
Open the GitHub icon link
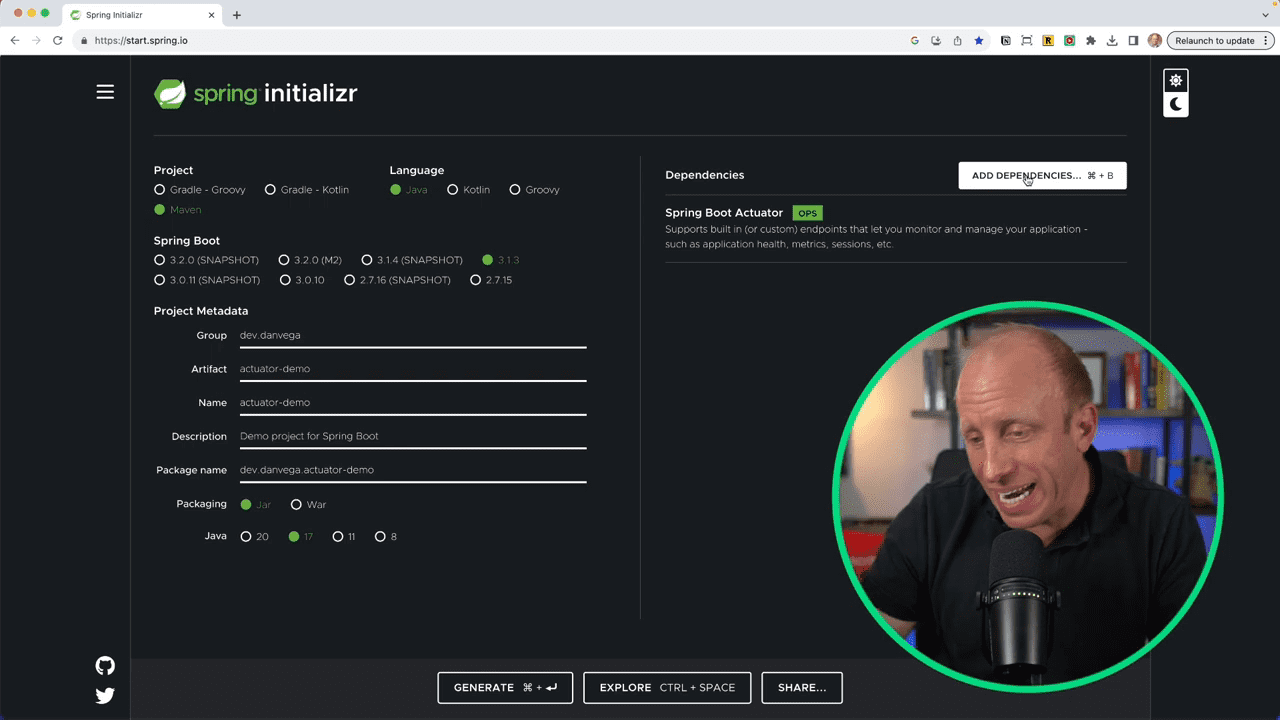[x=105, y=666]
